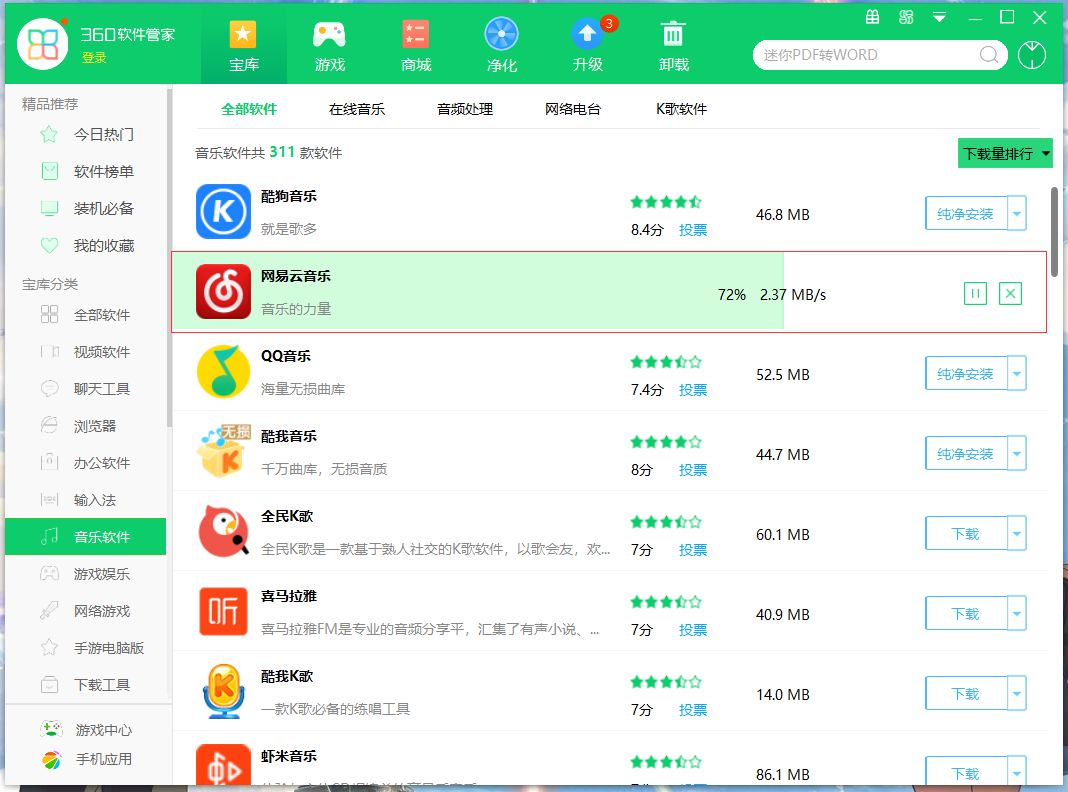Open the triangle dropdown in the title bar
1068x792 pixels.
click(x=938, y=17)
